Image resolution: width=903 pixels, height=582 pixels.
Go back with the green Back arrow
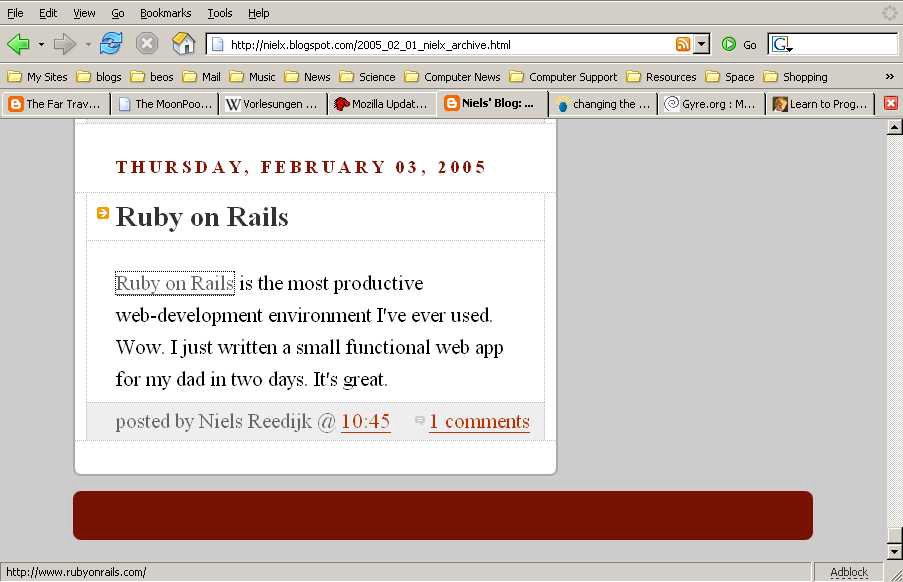point(18,44)
